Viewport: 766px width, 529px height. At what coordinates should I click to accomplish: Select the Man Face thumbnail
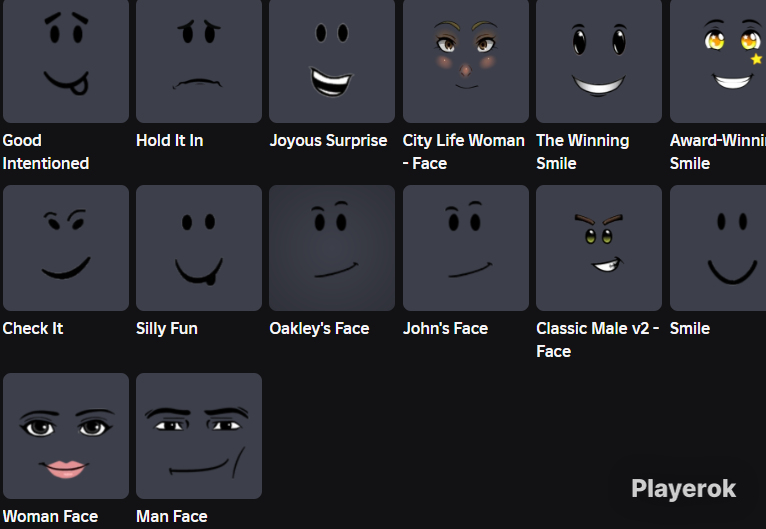tap(199, 436)
